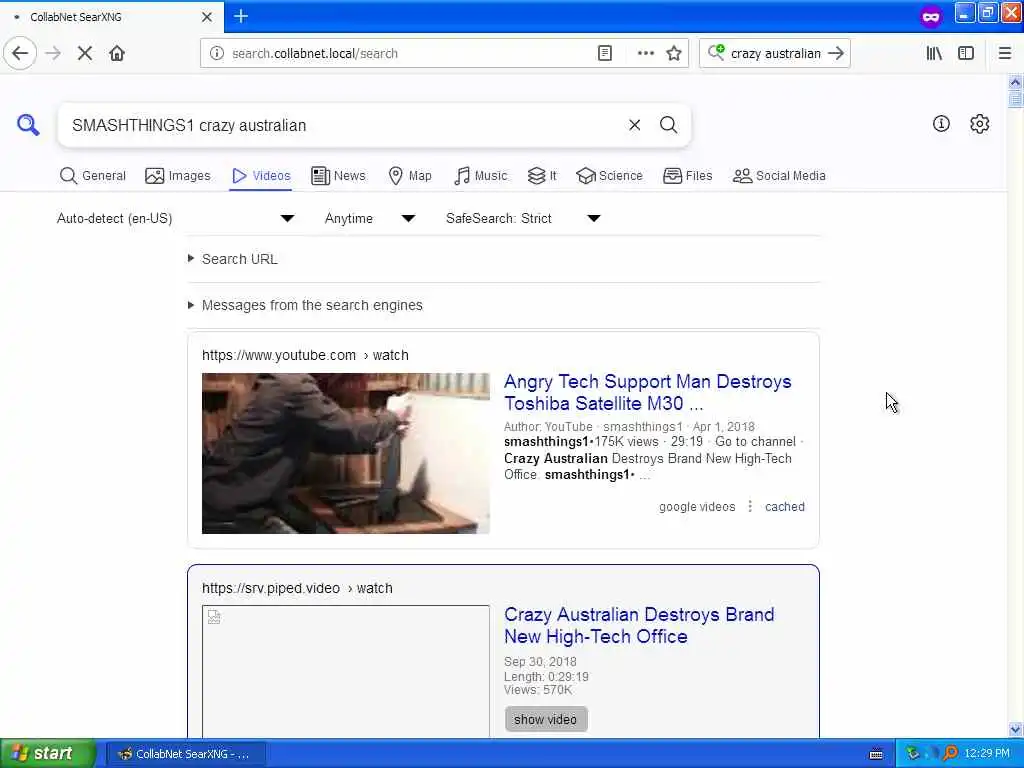
Task: Open the SafeSearch: Strict dropdown
Action: [523, 218]
